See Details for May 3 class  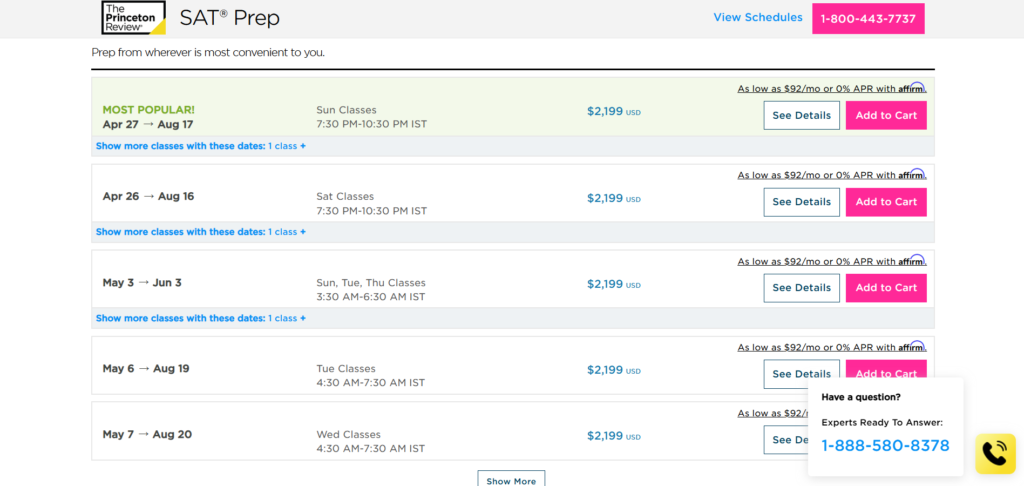(801, 288)
